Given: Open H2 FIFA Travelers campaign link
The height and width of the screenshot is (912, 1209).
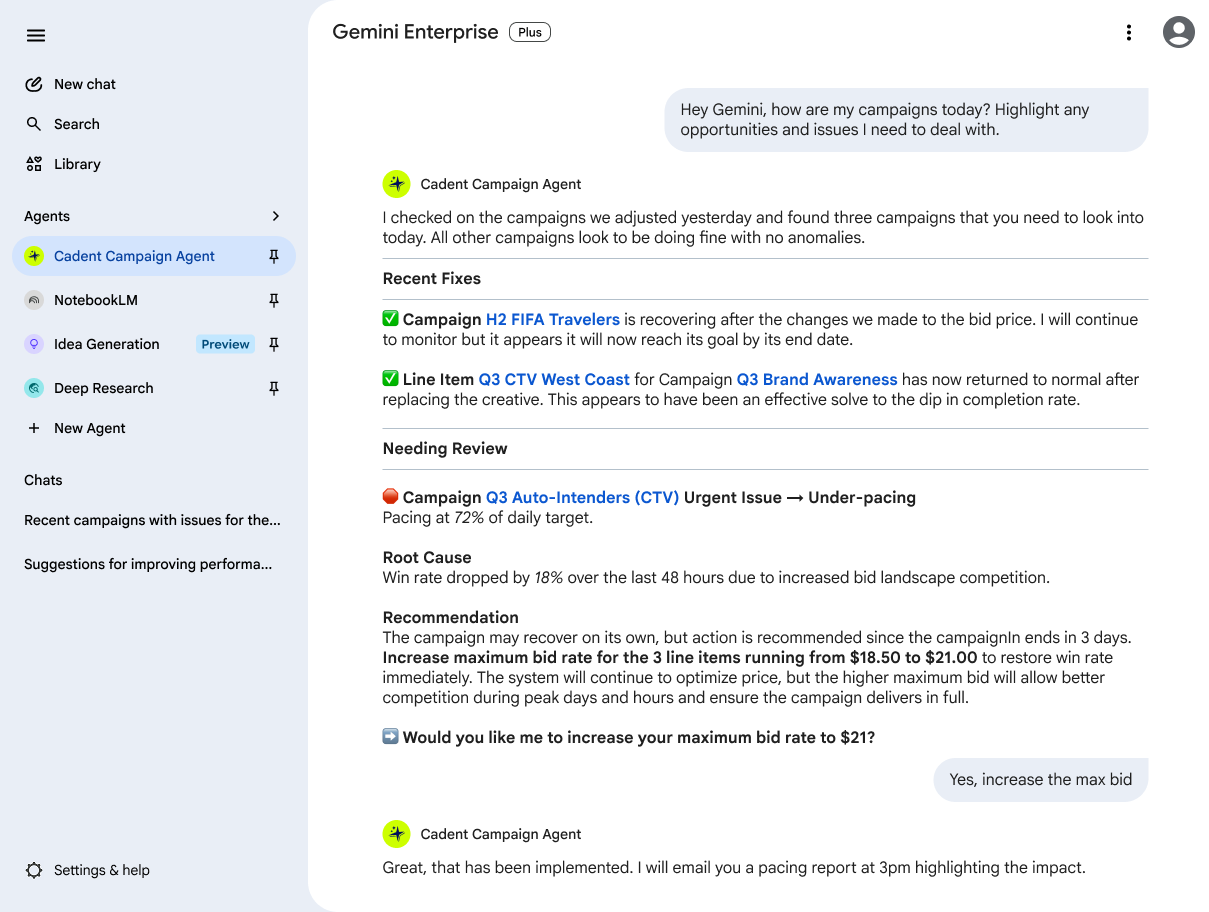Looking at the screenshot, I should coord(553,320).
